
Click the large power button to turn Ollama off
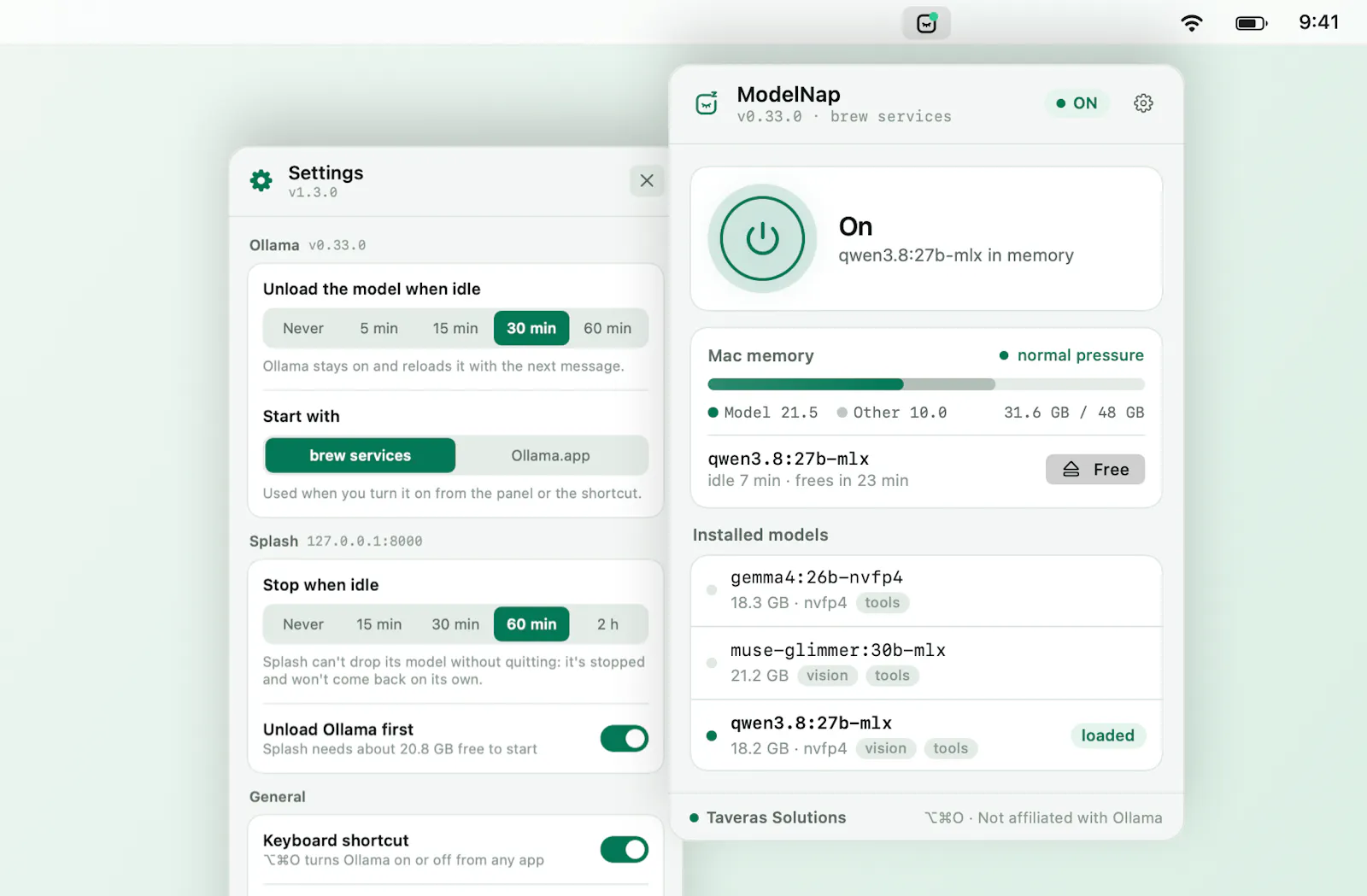click(762, 238)
